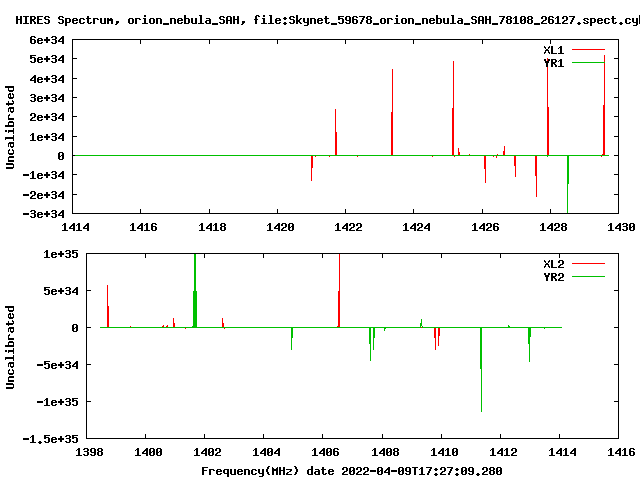640x480 pixels.
Task: Click the red spike near 1398.7 MHz
Action: pyautogui.click(x=108, y=306)
